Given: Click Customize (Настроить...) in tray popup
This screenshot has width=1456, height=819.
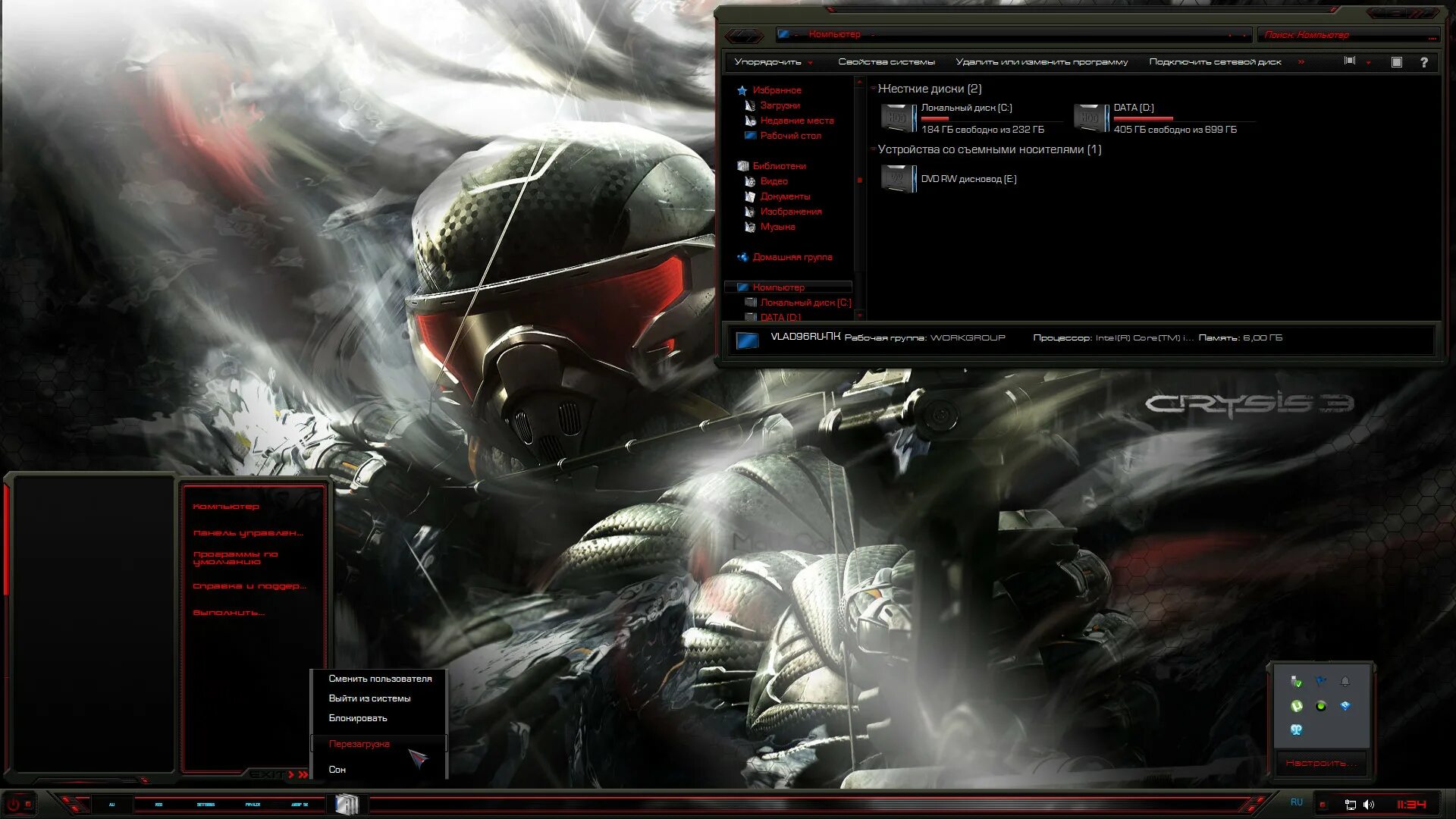Looking at the screenshot, I should (x=1321, y=763).
